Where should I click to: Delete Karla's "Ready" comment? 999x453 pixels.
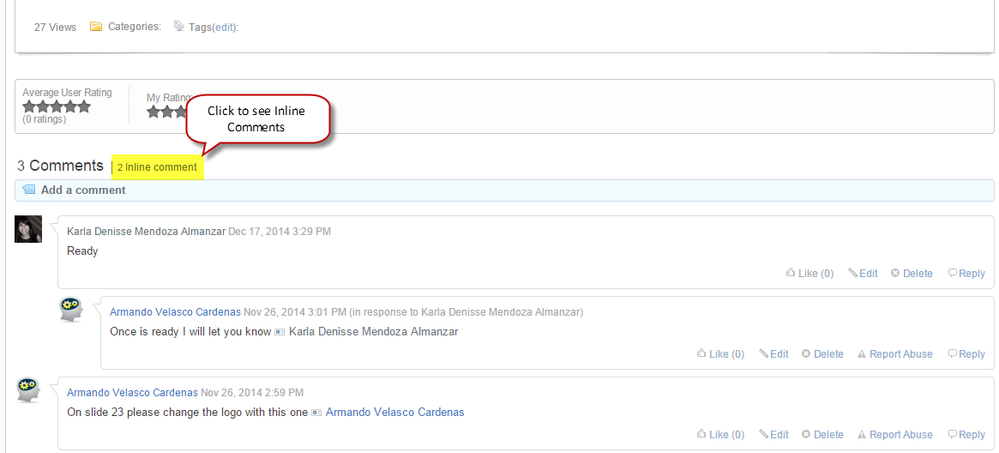click(x=912, y=273)
